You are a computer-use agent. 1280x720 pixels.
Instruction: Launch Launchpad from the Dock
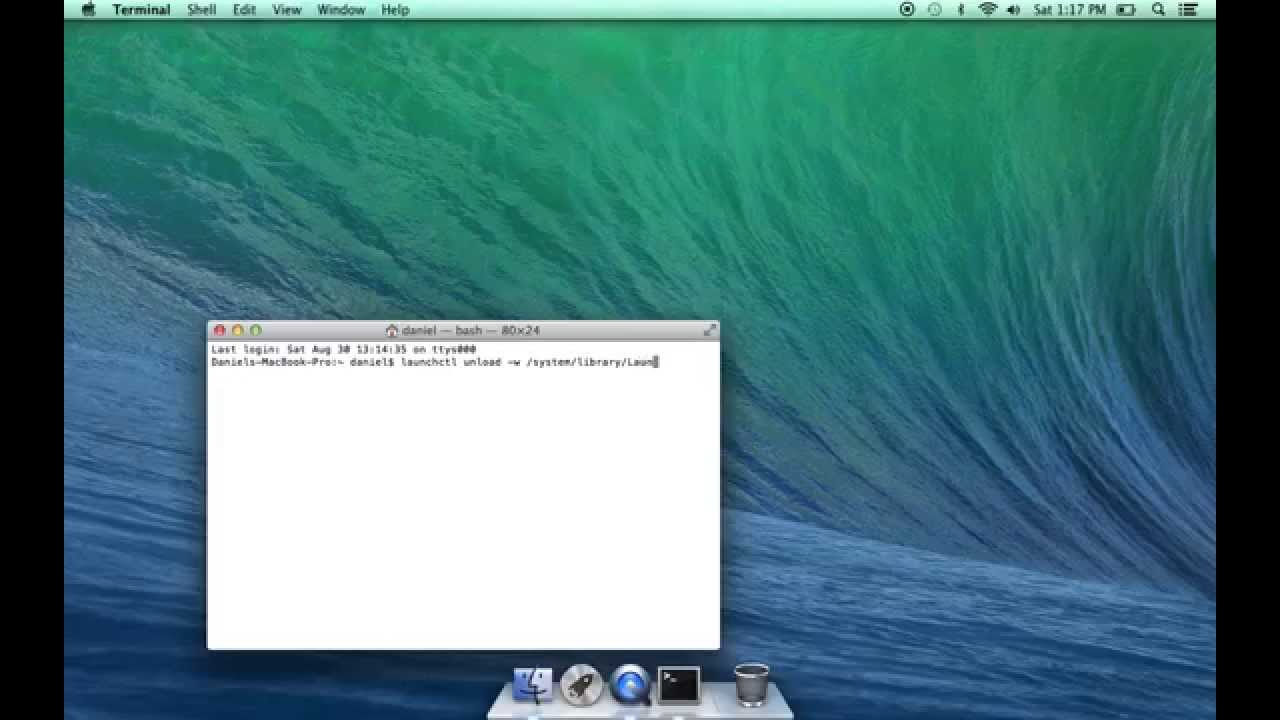[x=581, y=685]
